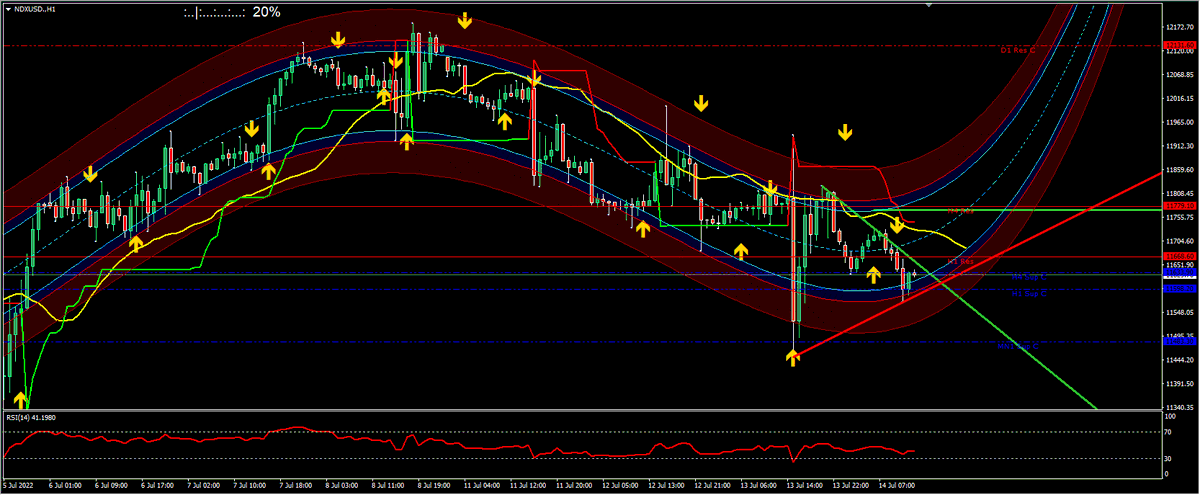Viewport: 1200px width, 495px height.
Task: Click the RSI(14) 41.1980 indicator label
Action: (30, 417)
